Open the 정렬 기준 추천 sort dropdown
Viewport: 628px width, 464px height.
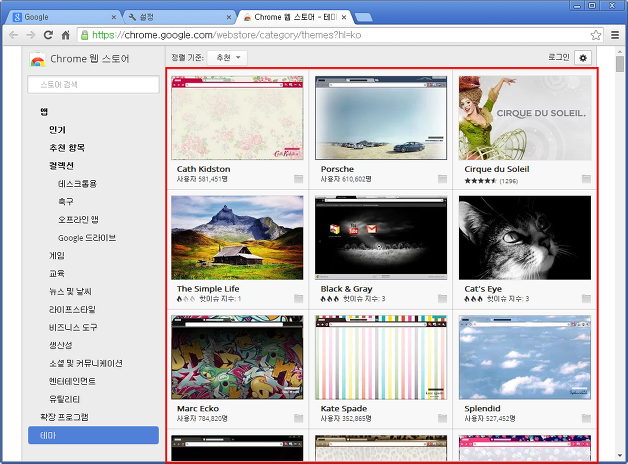[227, 58]
